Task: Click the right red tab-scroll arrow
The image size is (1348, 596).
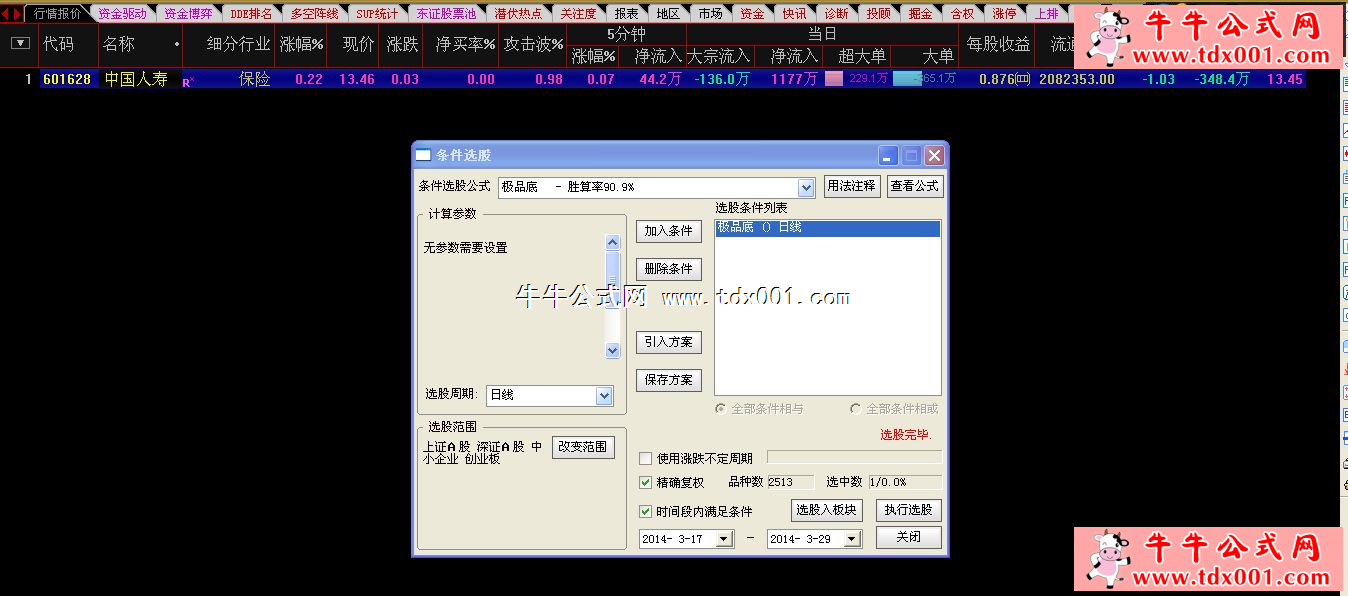Action: [x=16, y=13]
